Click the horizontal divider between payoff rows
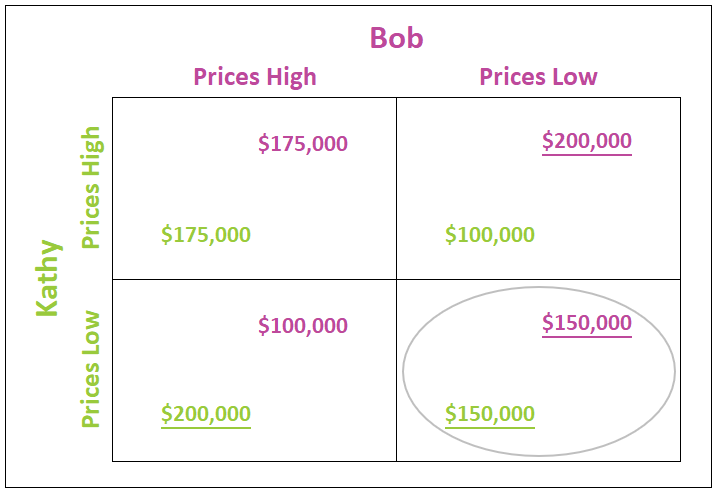 point(397,279)
